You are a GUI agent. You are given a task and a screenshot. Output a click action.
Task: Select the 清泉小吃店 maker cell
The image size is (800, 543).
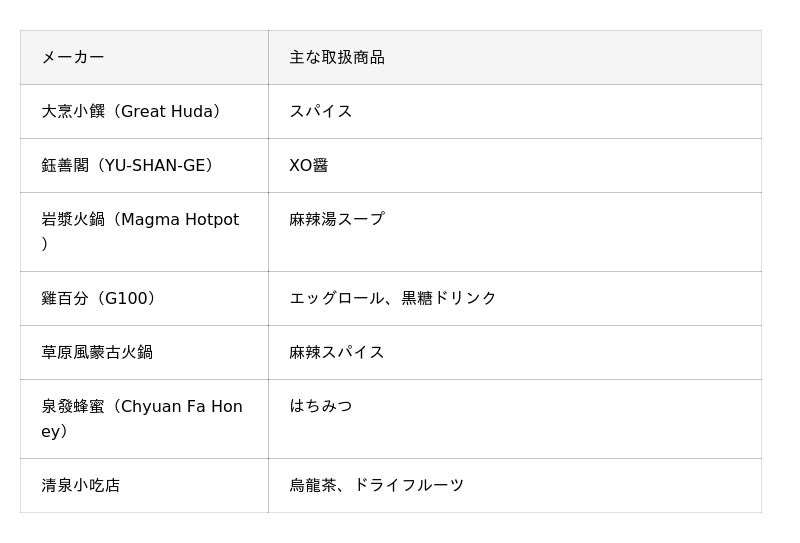click(x=144, y=485)
